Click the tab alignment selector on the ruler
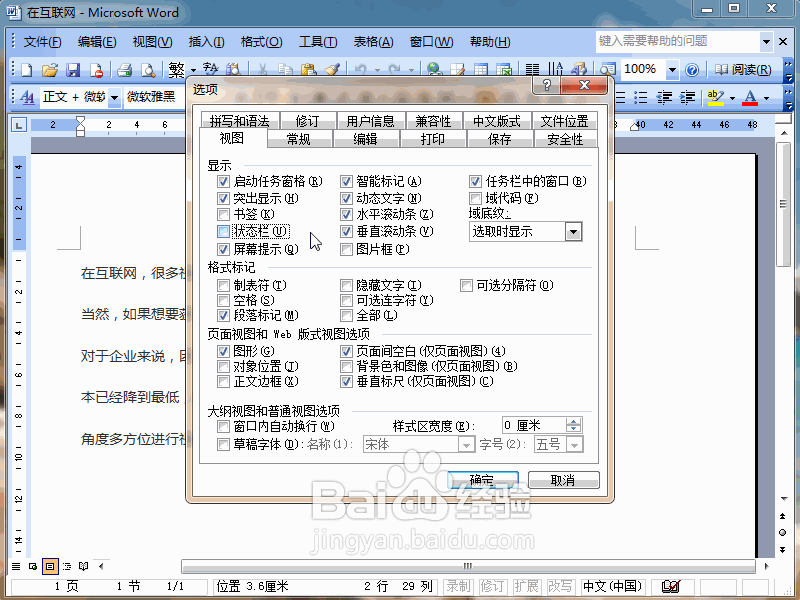800x600 pixels. 18,124
